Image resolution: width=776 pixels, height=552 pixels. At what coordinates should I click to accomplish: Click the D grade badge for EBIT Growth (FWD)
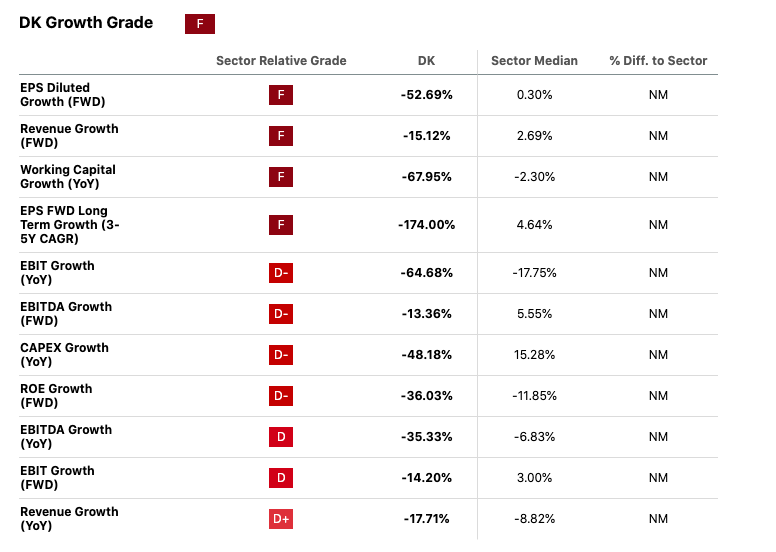click(281, 478)
